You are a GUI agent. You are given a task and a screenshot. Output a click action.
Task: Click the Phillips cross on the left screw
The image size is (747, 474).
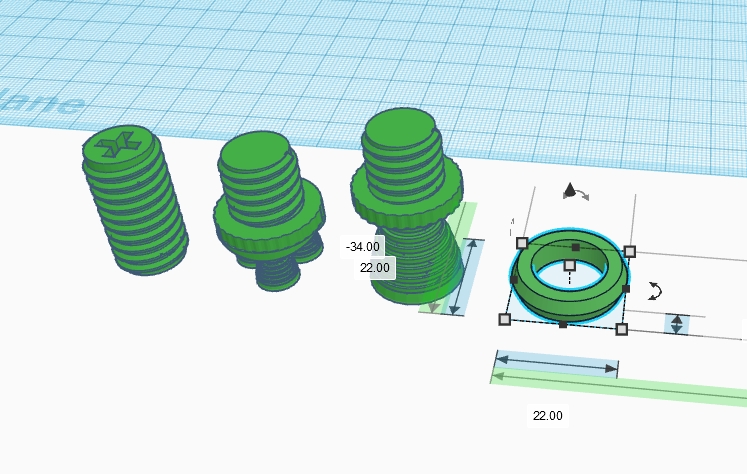coord(114,144)
